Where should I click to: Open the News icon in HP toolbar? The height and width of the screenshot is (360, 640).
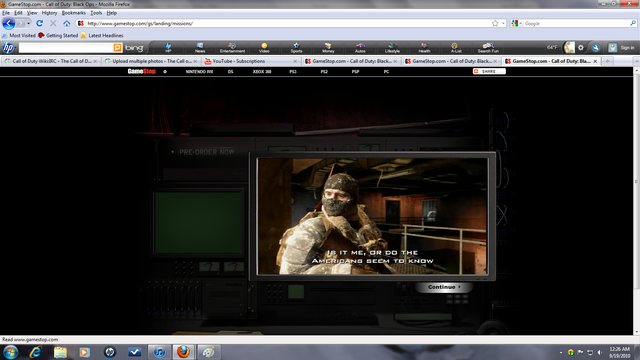click(x=200, y=48)
